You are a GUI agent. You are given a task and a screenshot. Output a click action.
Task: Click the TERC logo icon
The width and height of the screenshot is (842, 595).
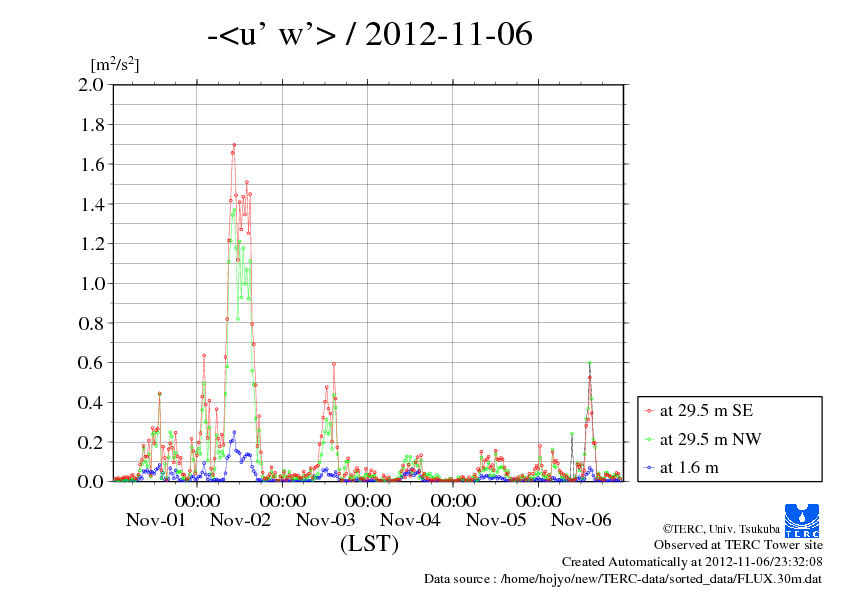pos(802,521)
